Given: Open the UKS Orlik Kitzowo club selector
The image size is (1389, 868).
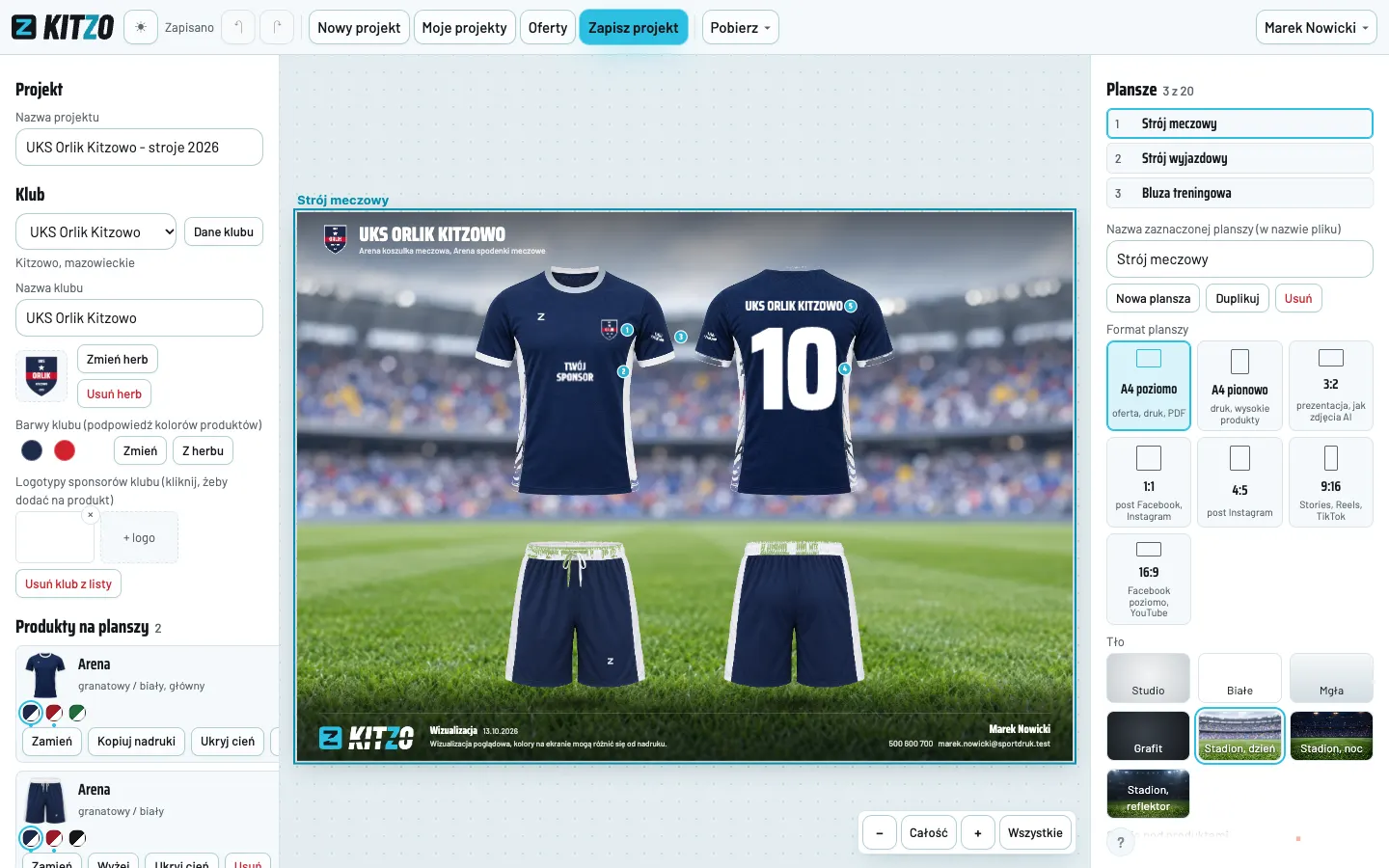Looking at the screenshot, I should 95,231.
